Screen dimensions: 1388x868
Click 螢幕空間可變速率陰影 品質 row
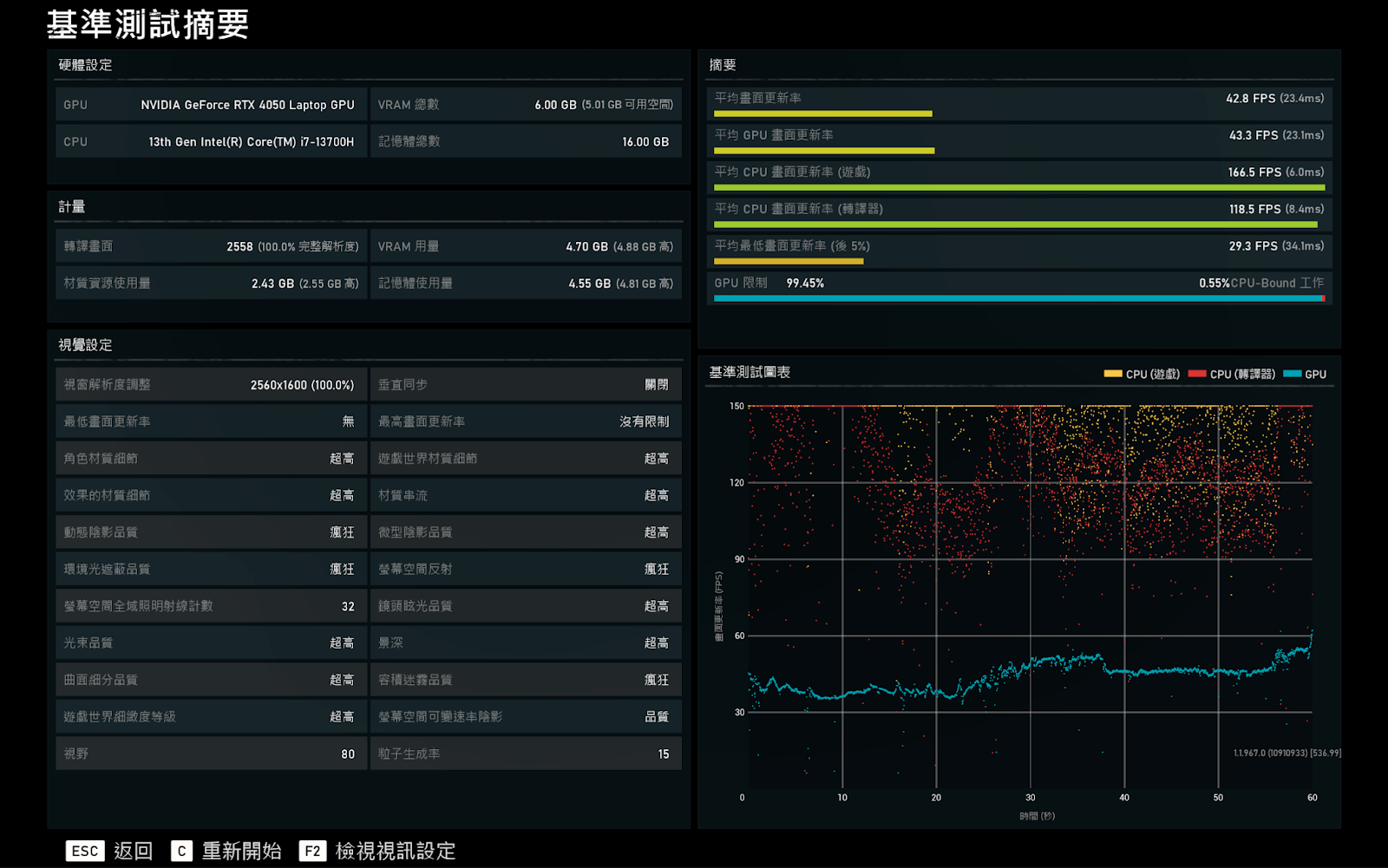pos(526,717)
